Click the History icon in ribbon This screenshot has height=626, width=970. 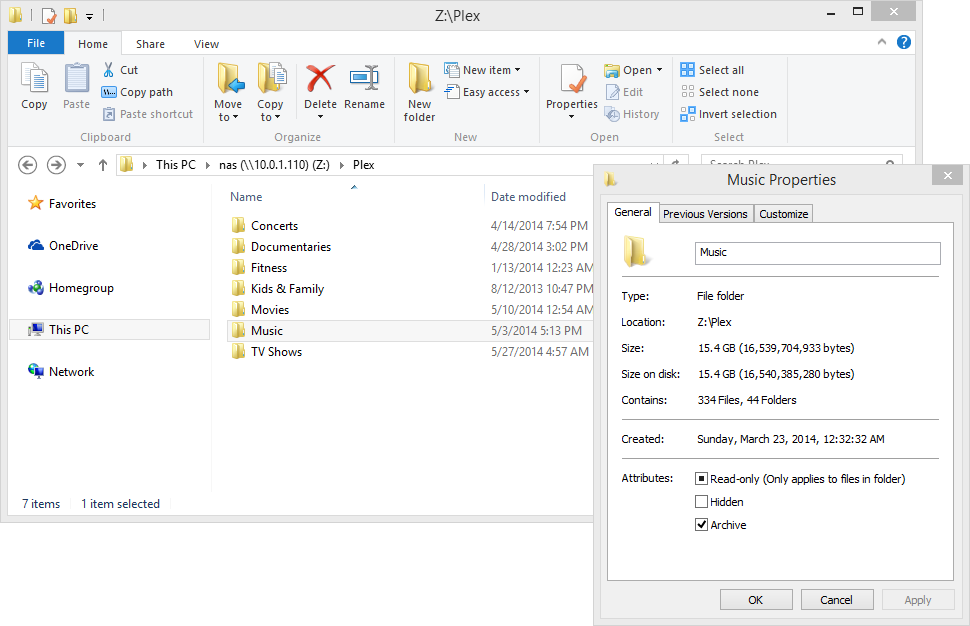pos(612,114)
